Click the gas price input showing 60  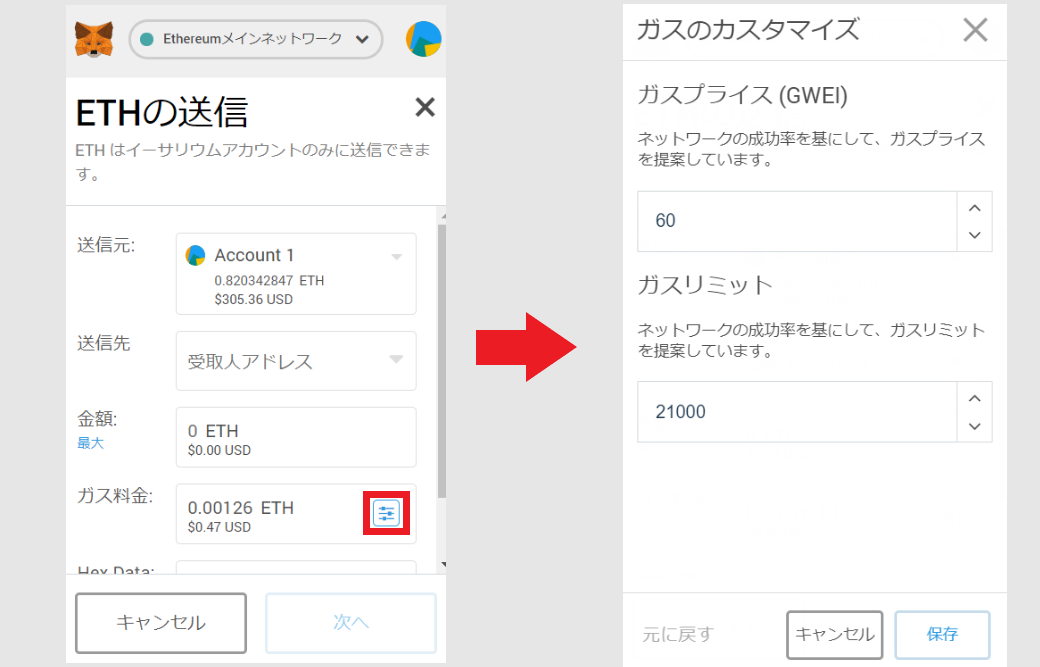coord(797,221)
